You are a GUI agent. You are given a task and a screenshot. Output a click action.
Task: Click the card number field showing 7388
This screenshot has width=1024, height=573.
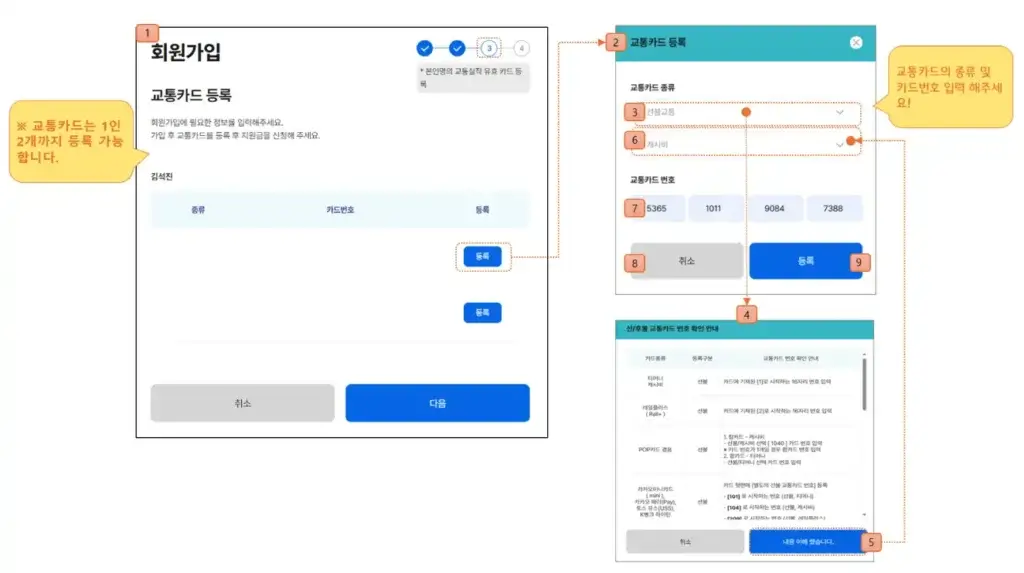[x=833, y=209]
